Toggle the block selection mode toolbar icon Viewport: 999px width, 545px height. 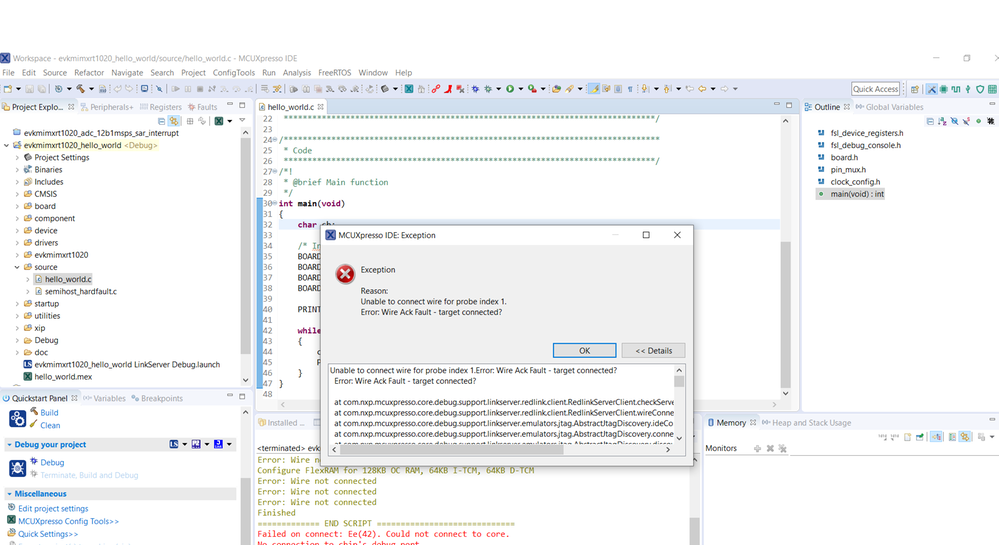coord(618,89)
